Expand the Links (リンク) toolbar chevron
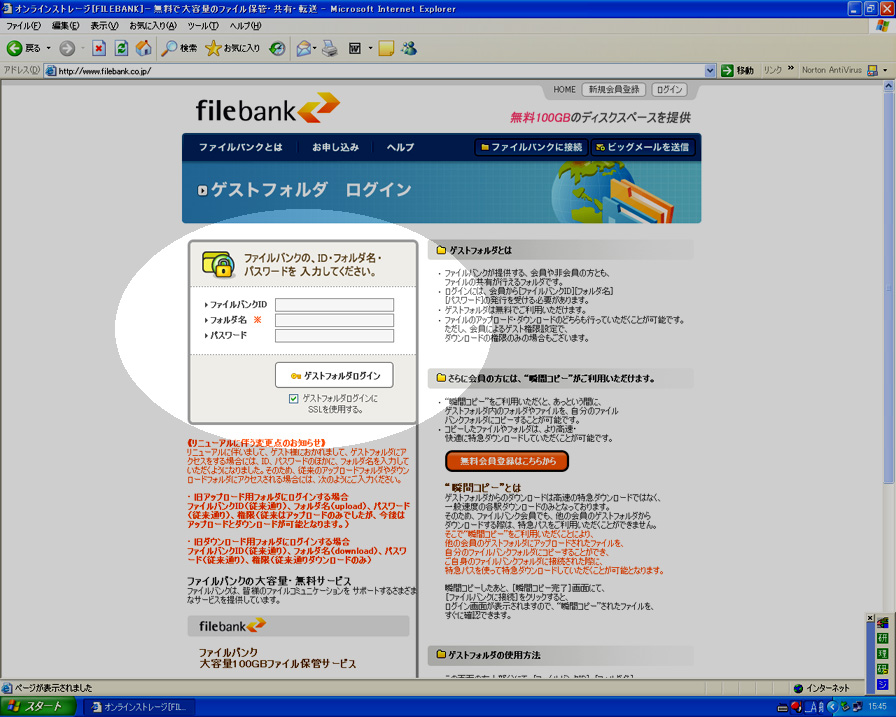 tap(791, 70)
